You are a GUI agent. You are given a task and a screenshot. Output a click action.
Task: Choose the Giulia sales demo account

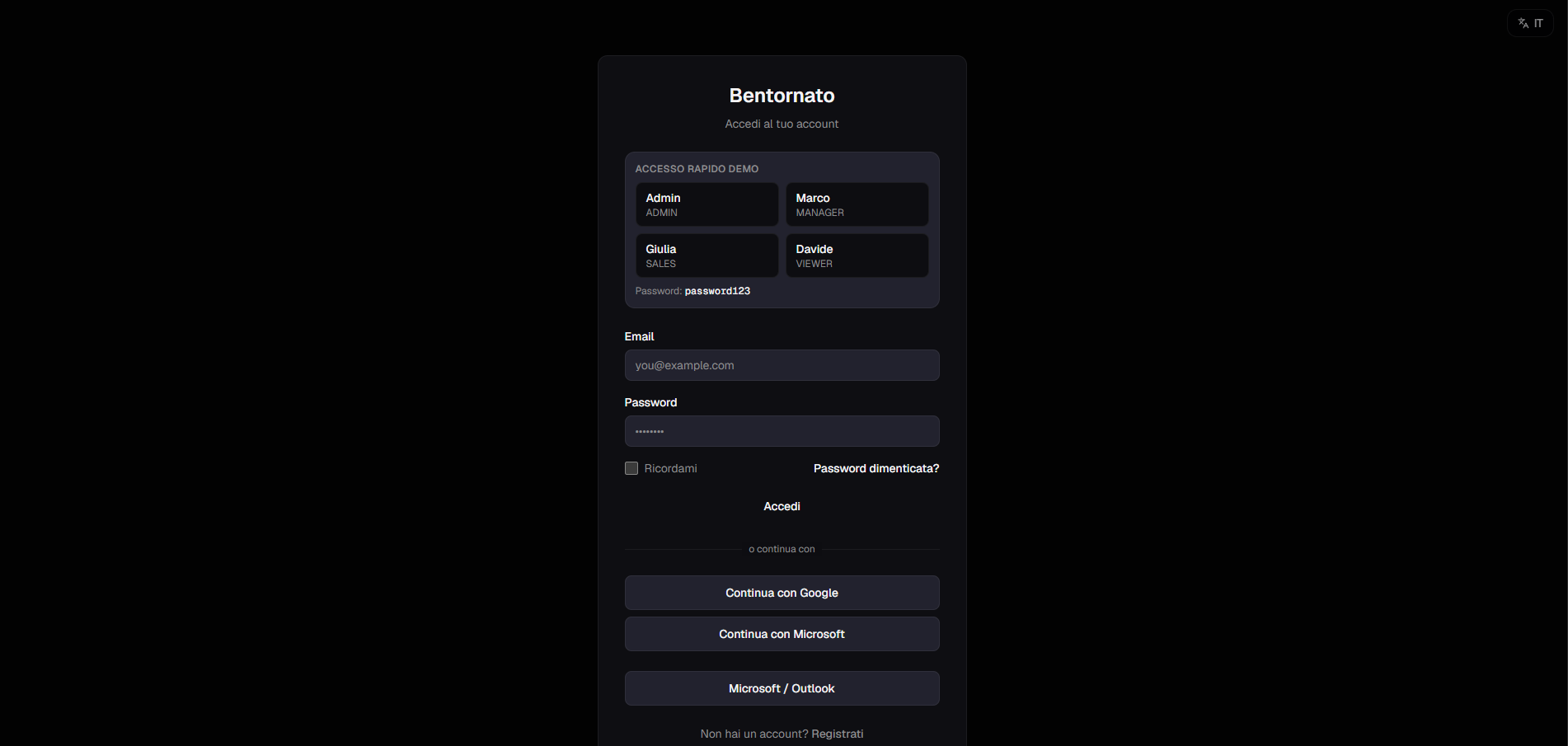point(707,256)
